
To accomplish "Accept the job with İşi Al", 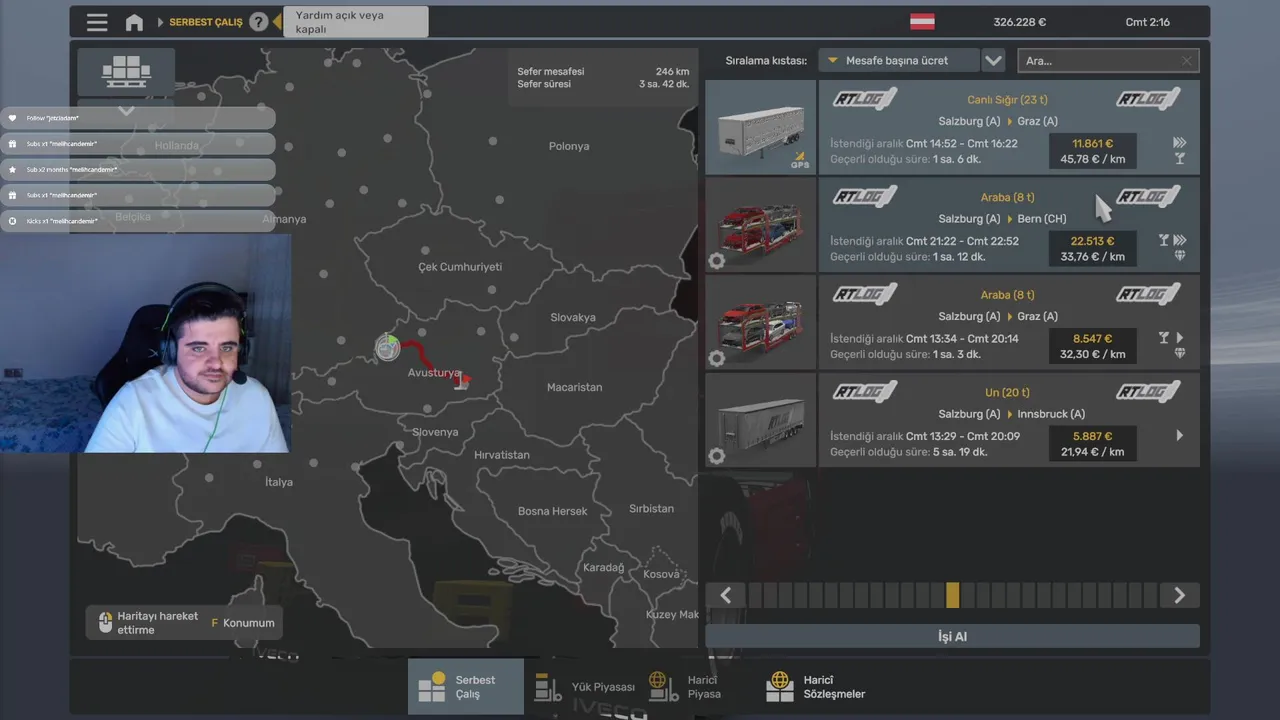I will pos(952,636).
